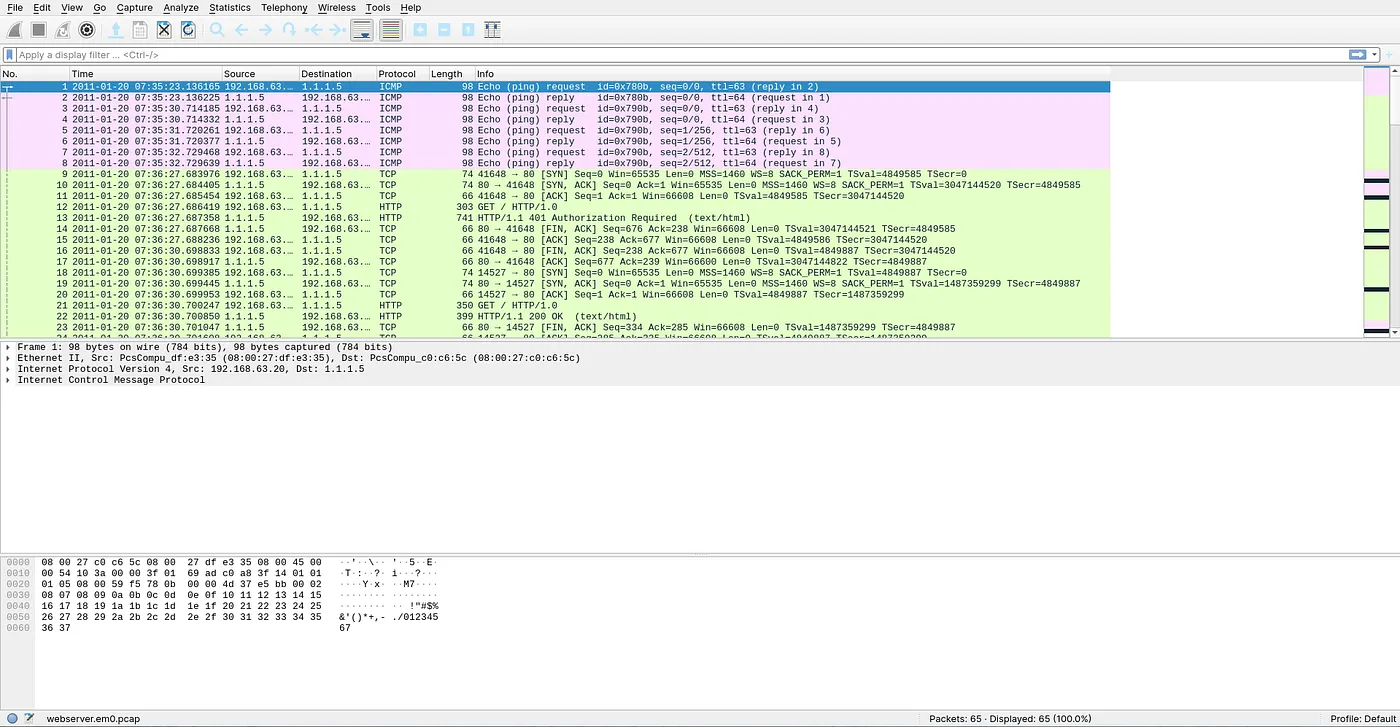
Task: Go to previous packet arrow icon
Action: click(241, 30)
